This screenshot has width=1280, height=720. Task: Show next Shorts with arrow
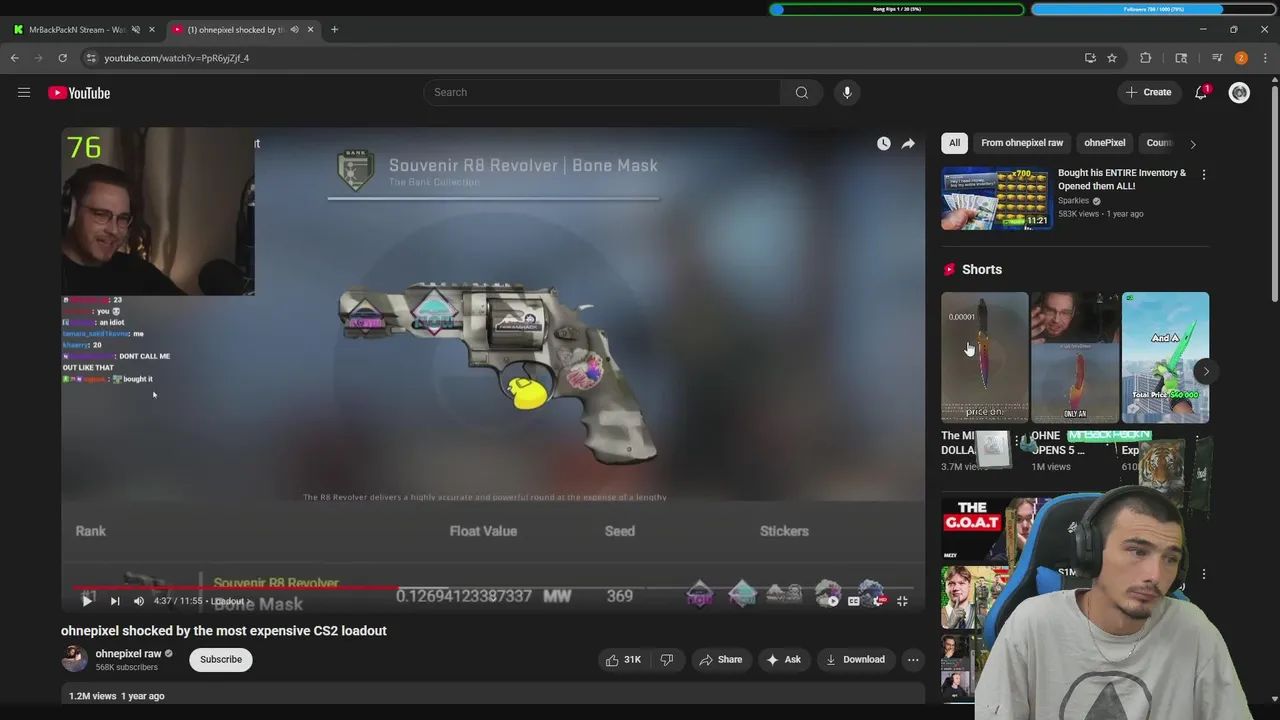(1206, 371)
